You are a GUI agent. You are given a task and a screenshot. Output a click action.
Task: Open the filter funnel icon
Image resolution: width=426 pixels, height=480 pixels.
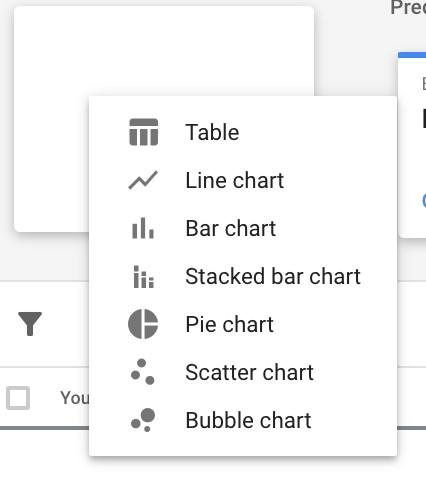30,324
